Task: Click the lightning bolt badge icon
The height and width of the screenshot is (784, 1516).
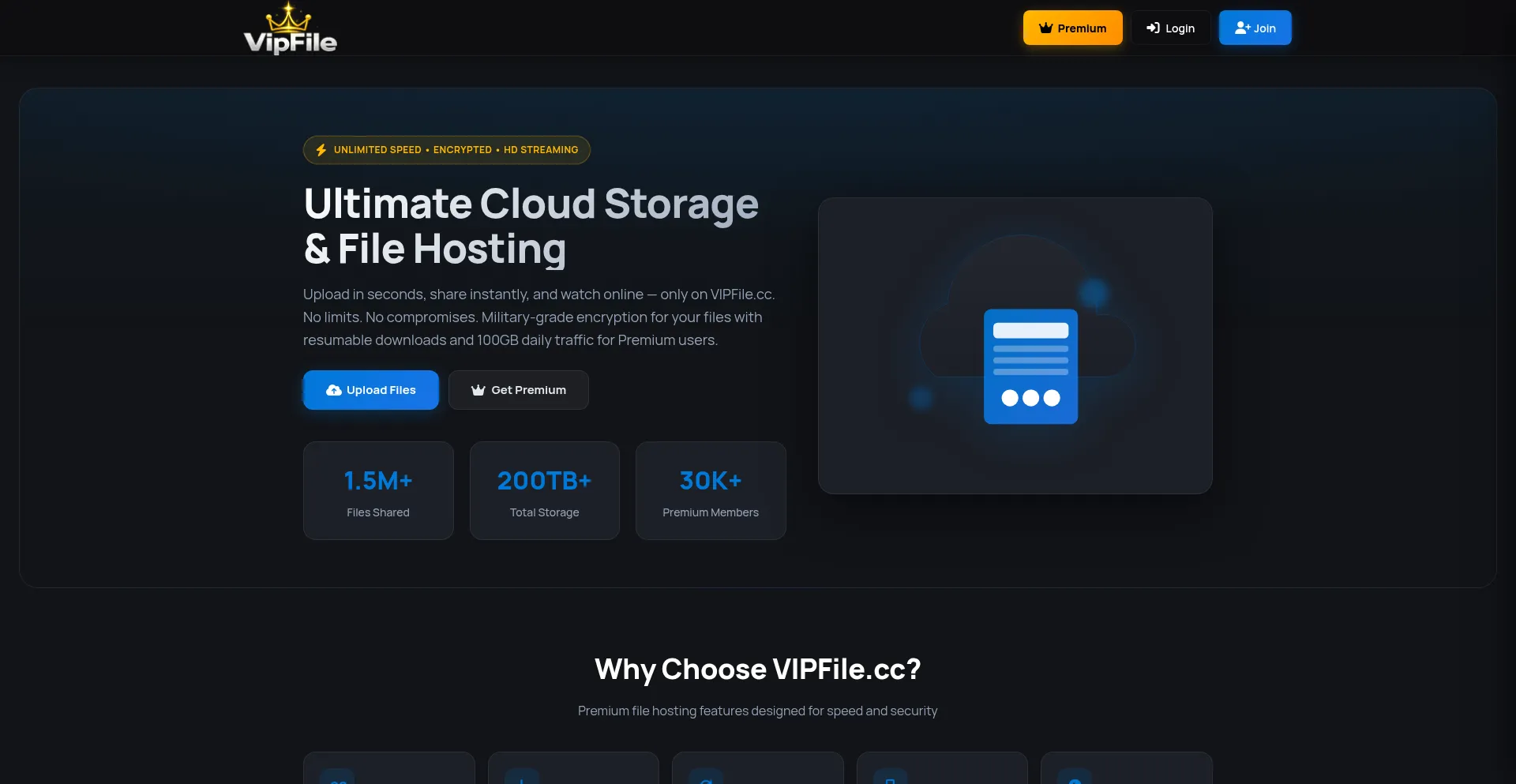Action: (321, 150)
